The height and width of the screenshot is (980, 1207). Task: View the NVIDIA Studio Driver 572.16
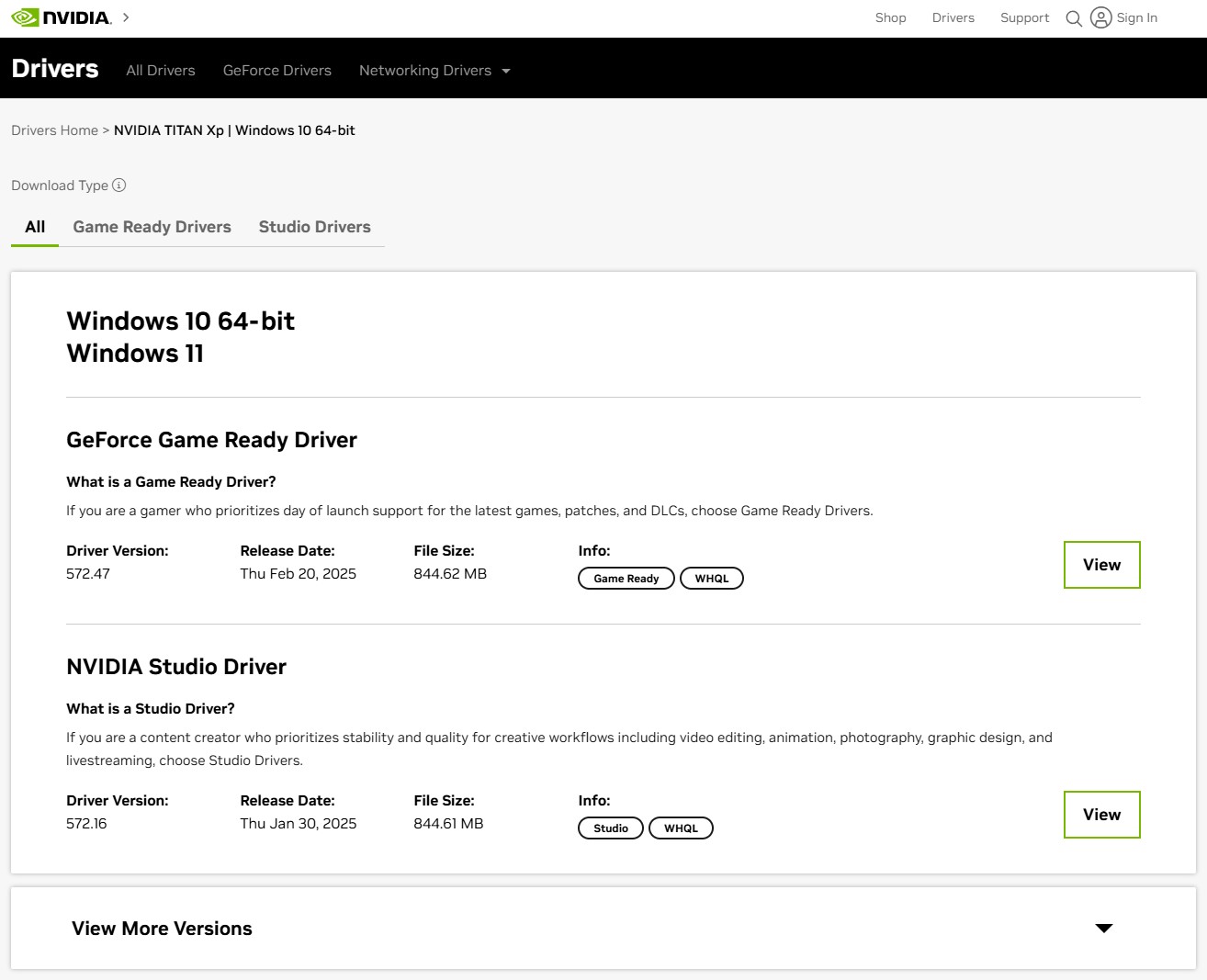1101,815
